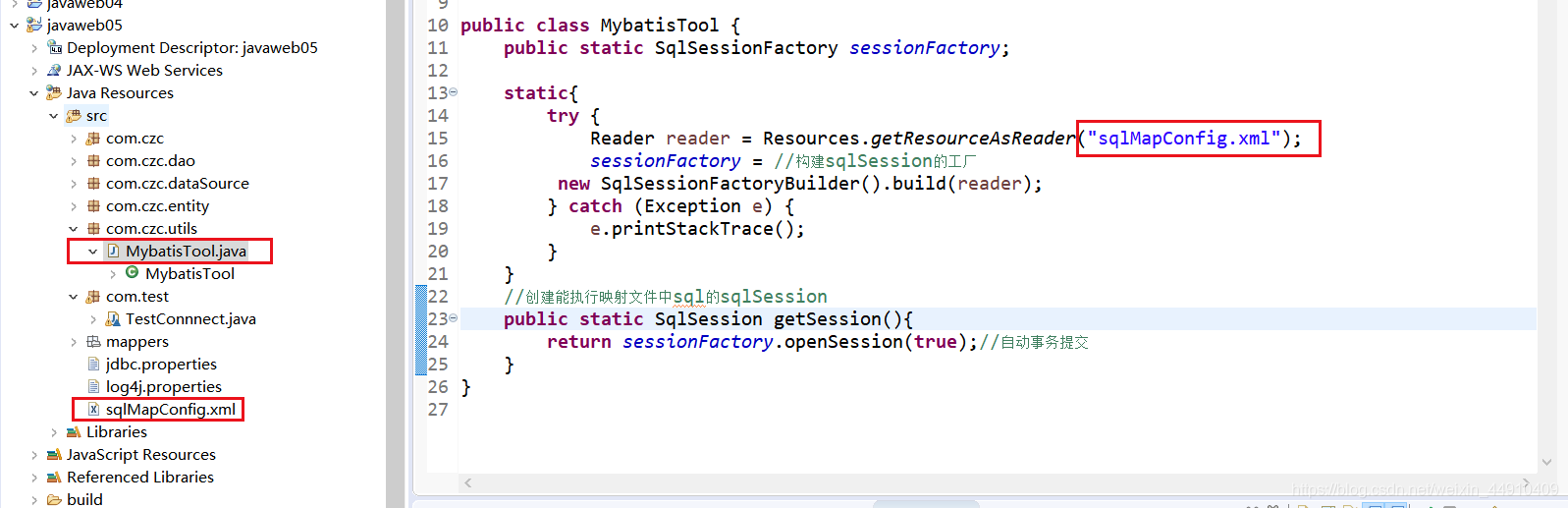Click the green MybatisTool class icon

coord(132,272)
